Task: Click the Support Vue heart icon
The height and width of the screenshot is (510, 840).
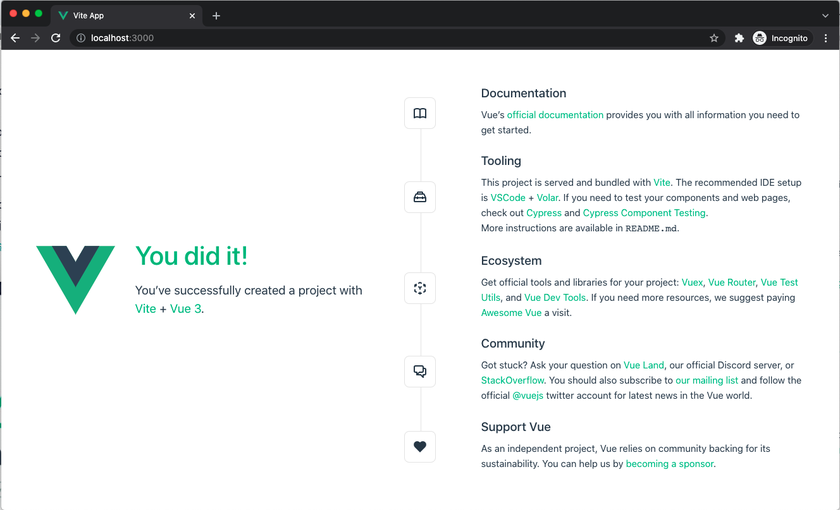Action: click(x=420, y=446)
